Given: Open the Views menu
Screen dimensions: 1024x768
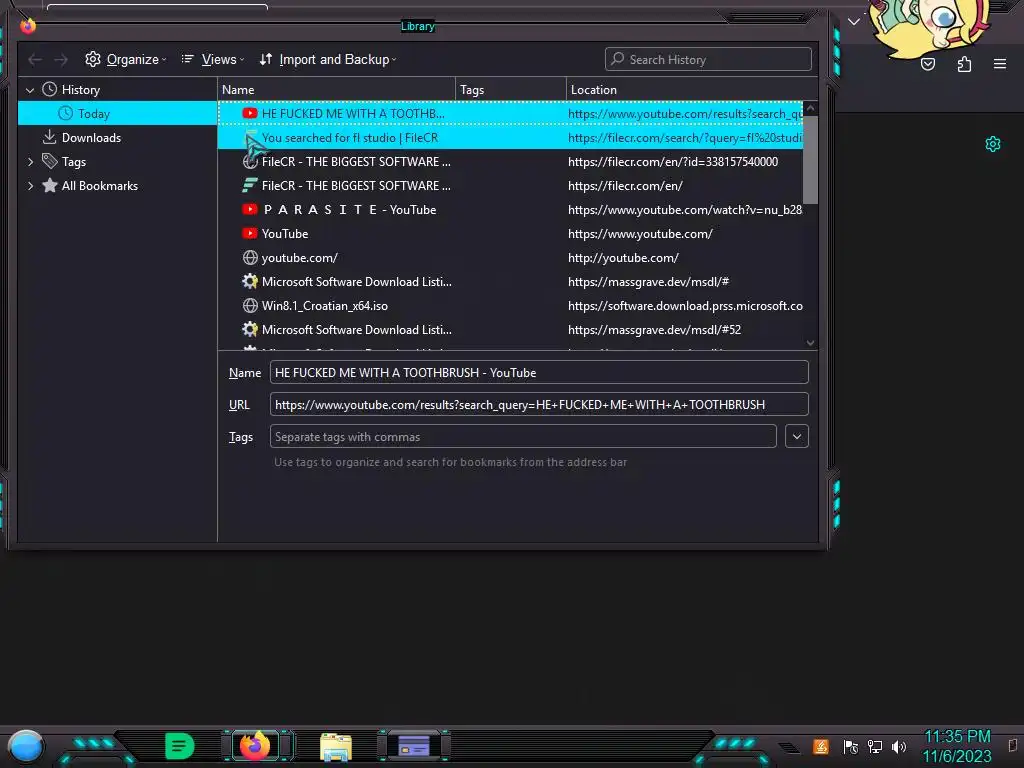Looking at the screenshot, I should tap(213, 59).
